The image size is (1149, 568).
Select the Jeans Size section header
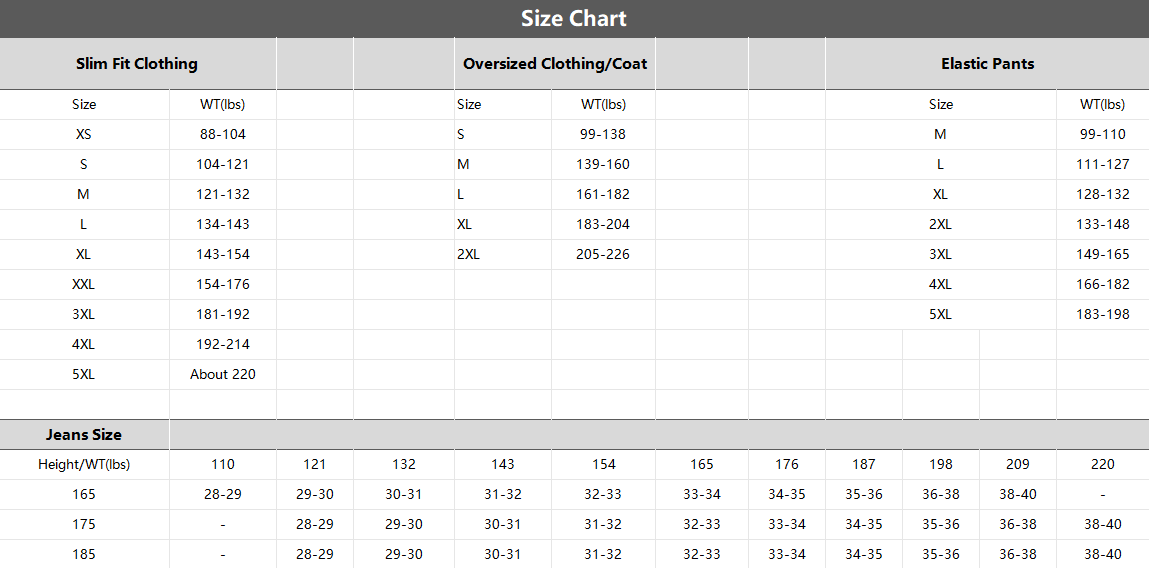pyautogui.click(x=84, y=435)
